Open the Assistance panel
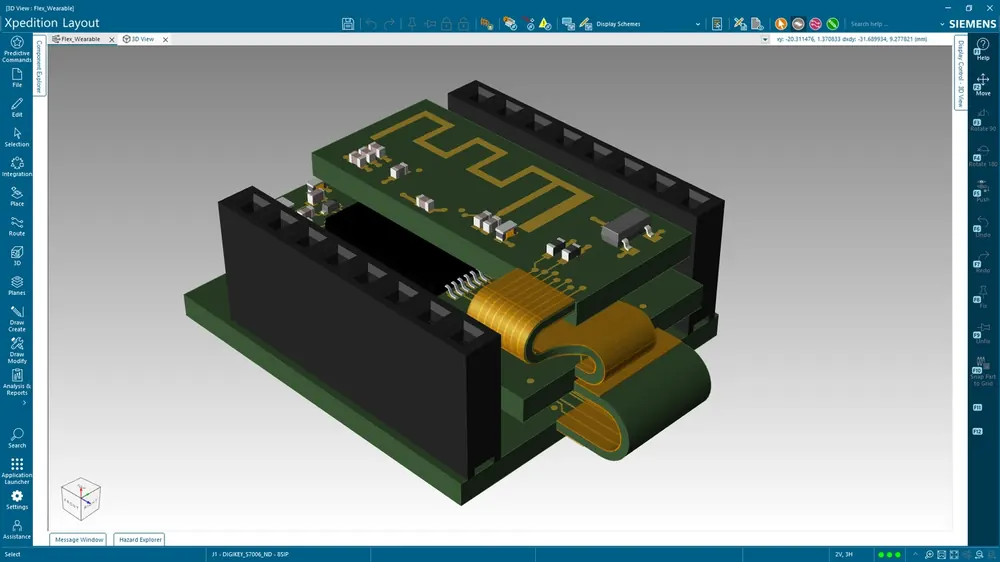The height and width of the screenshot is (562, 1000). 17,529
